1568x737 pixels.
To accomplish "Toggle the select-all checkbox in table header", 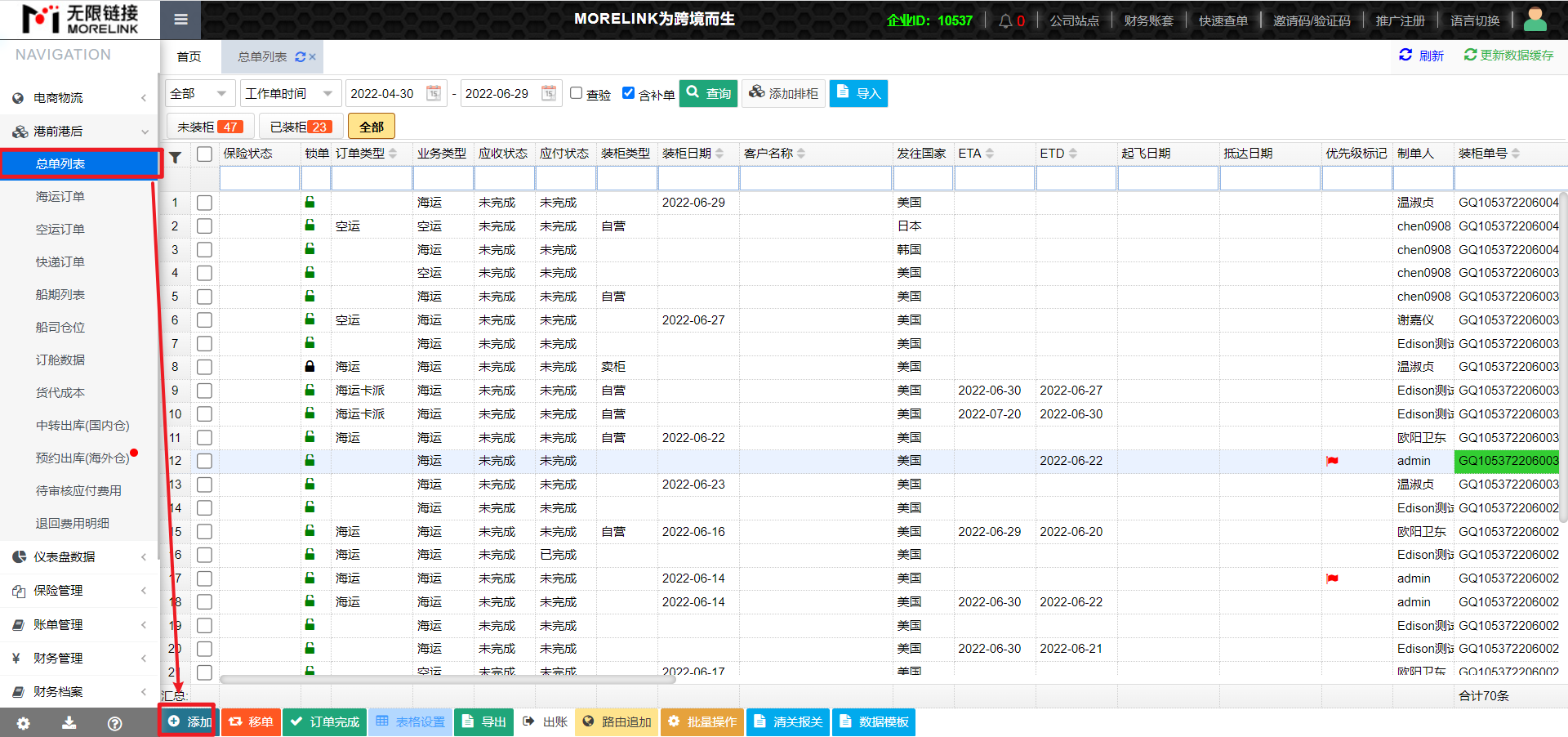I will coord(204,154).
